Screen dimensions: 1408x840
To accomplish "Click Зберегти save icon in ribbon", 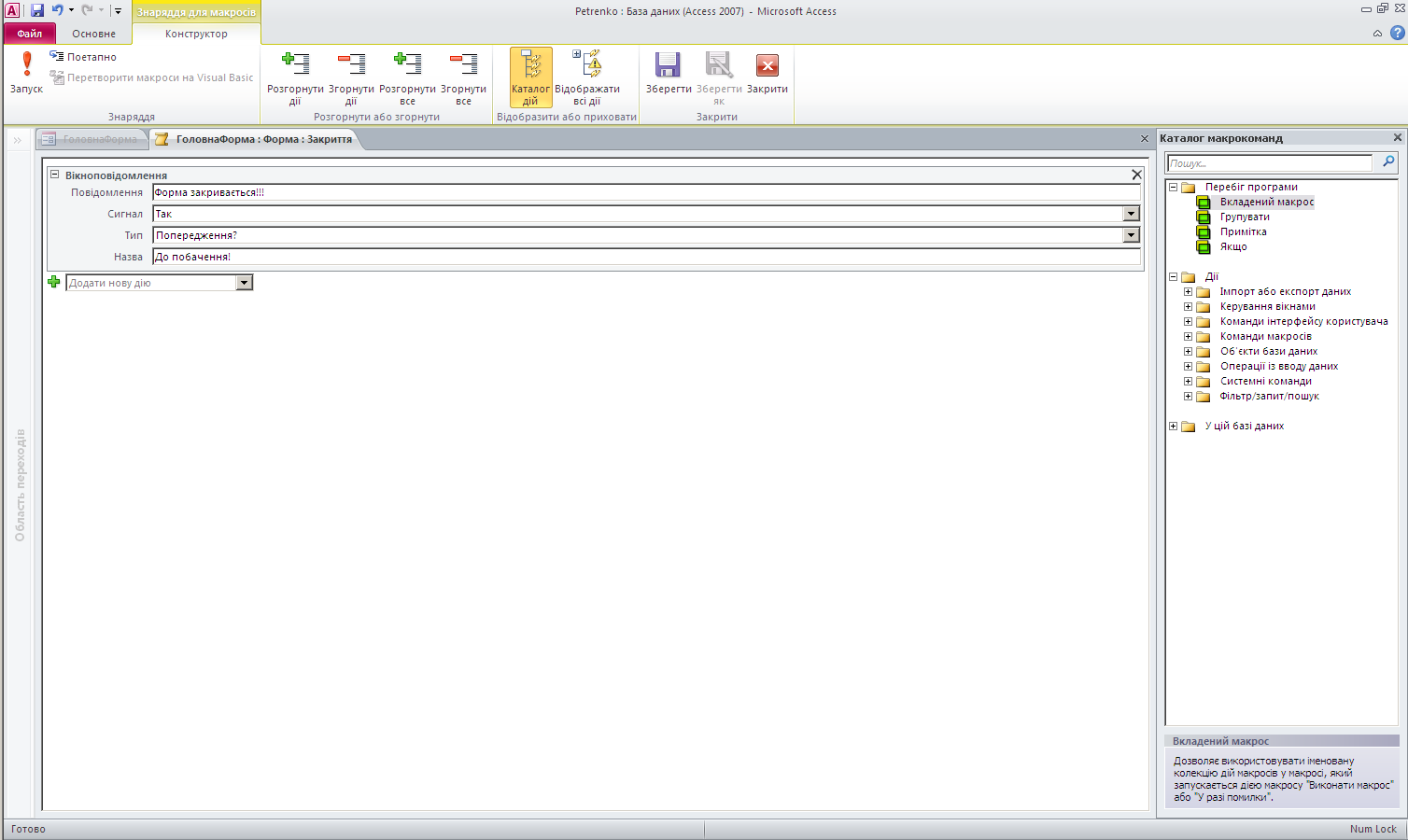I will 668,65.
